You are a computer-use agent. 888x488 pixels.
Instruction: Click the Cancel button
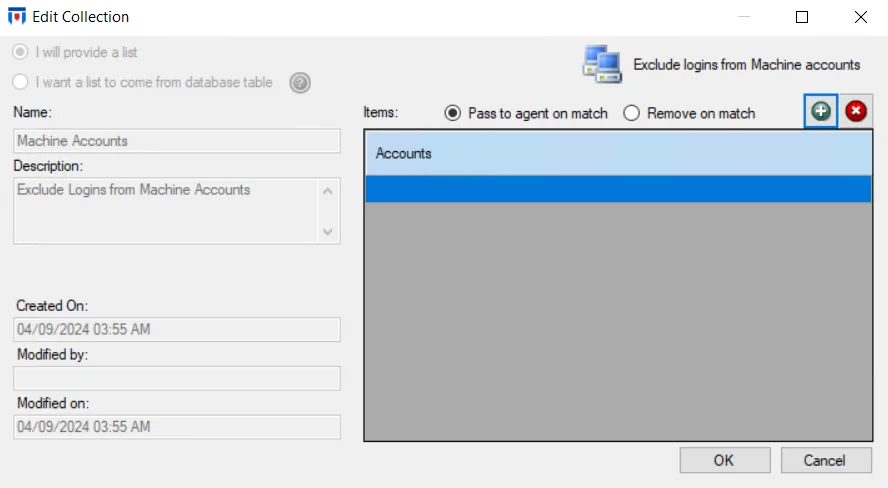point(826,460)
